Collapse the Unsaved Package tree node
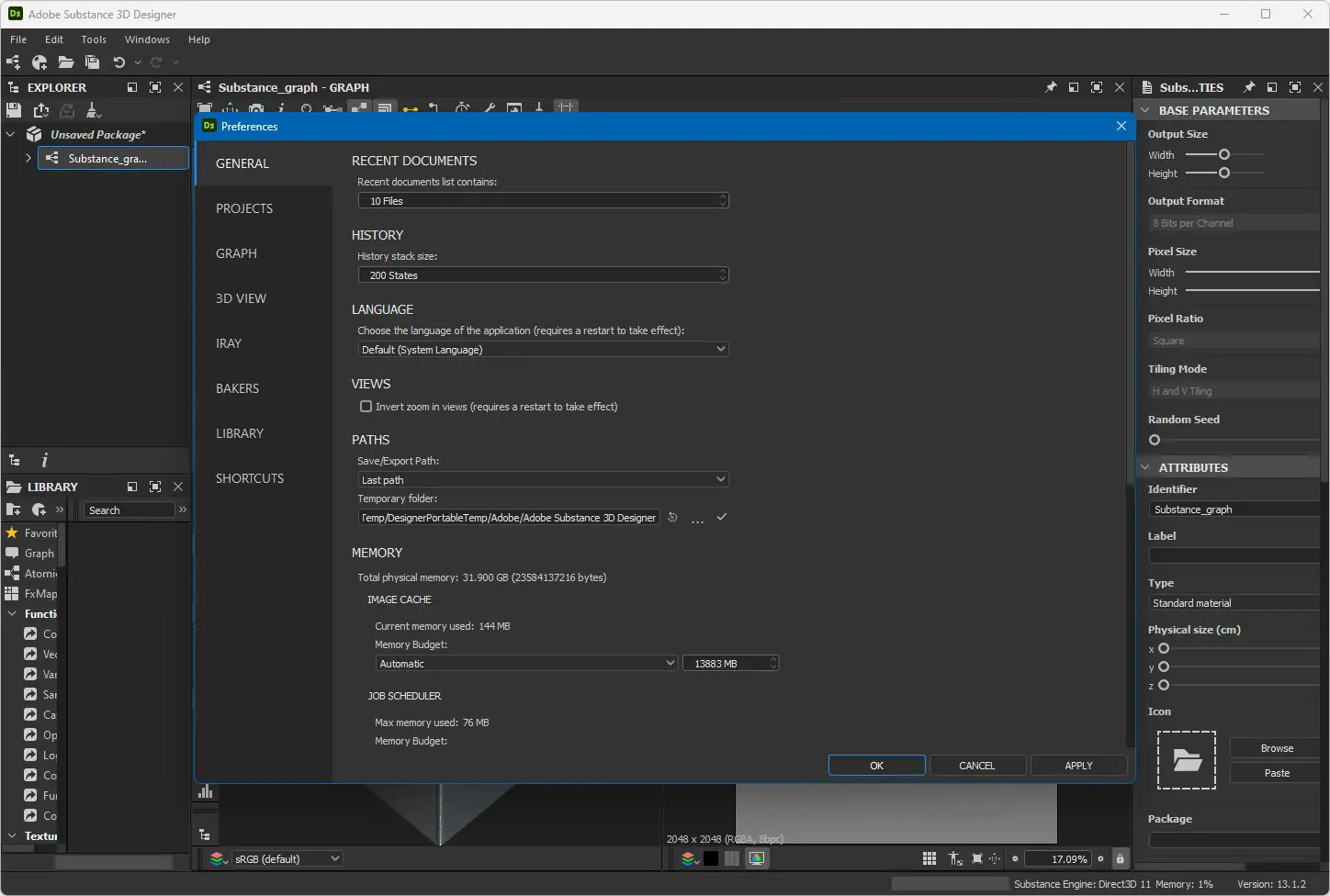The width and height of the screenshot is (1330, 896). pyautogui.click(x=11, y=134)
